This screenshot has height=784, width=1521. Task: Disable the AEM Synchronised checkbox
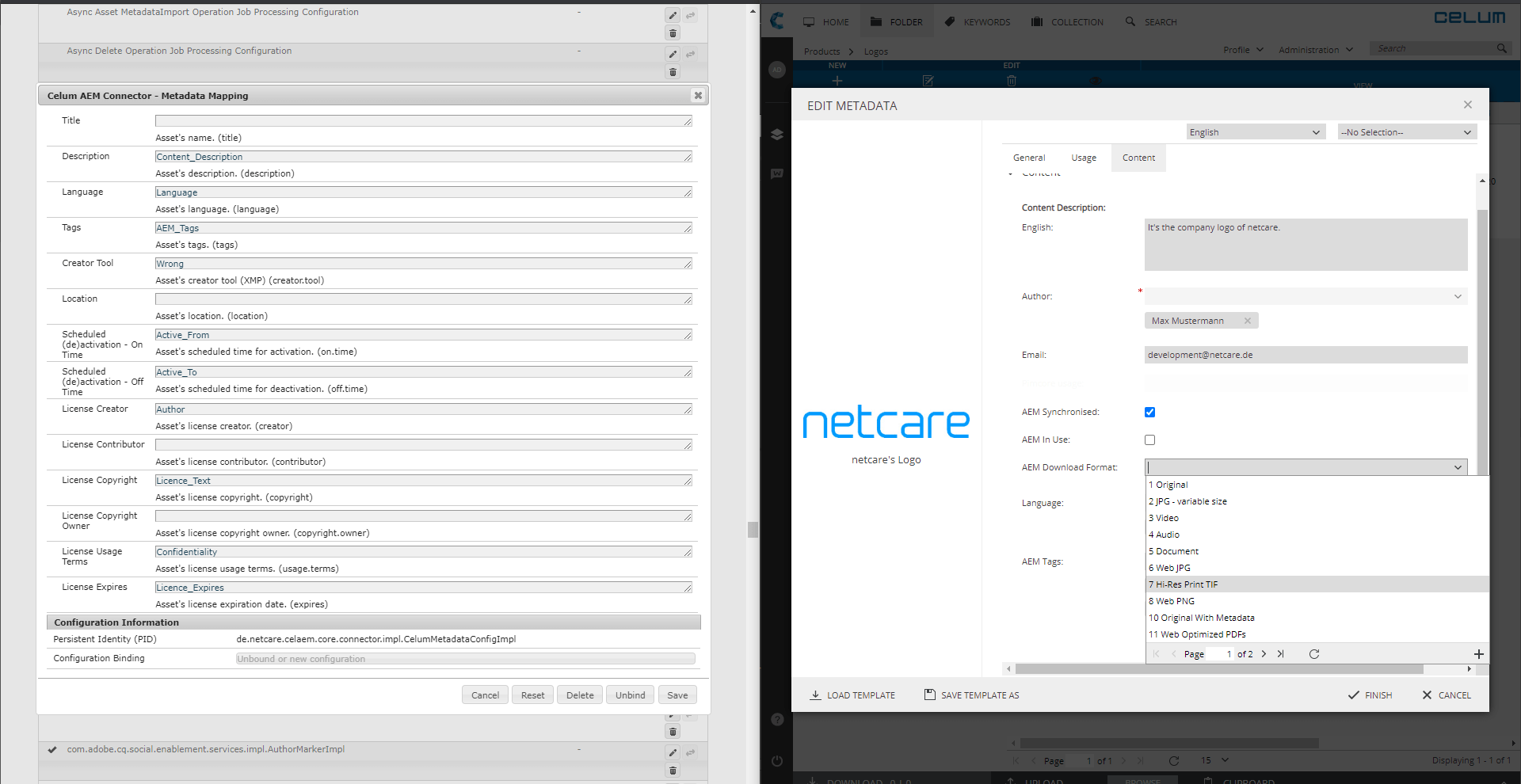coord(1149,412)
